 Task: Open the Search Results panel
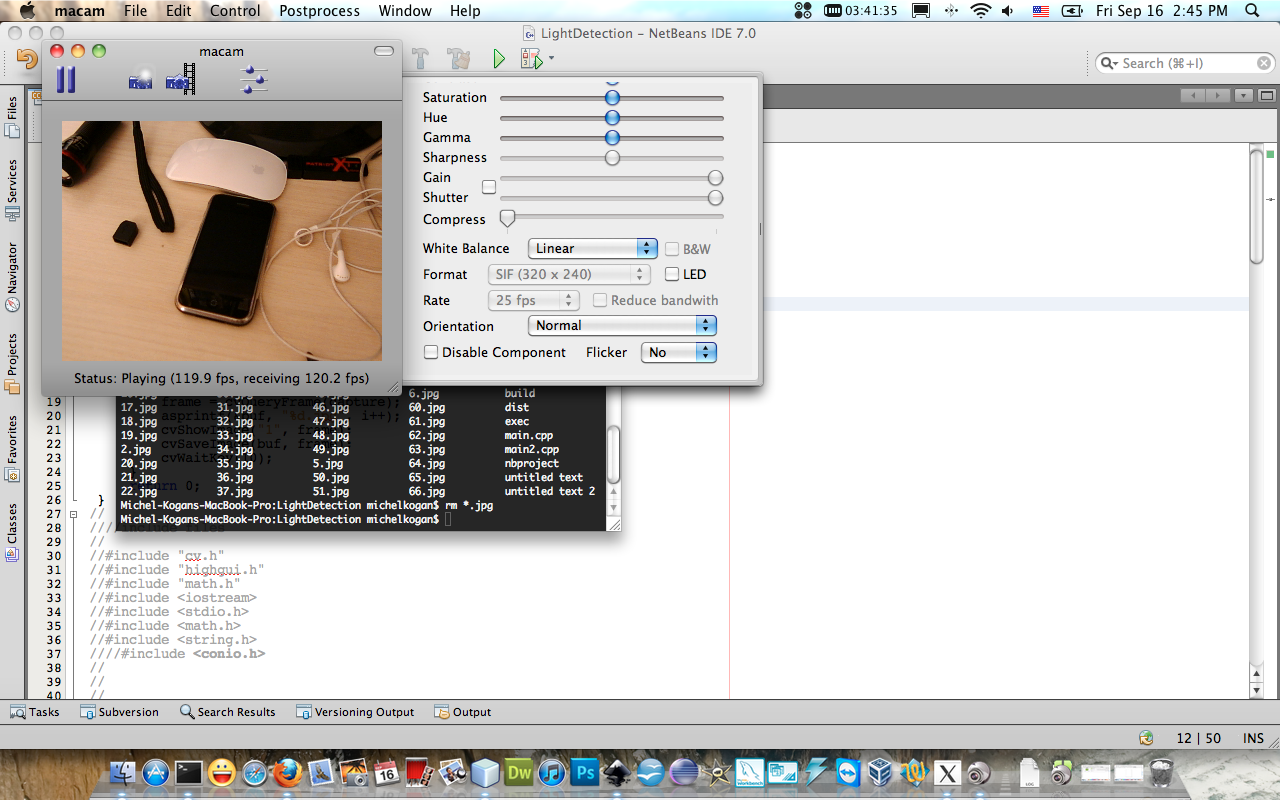[x=227, y=712]
